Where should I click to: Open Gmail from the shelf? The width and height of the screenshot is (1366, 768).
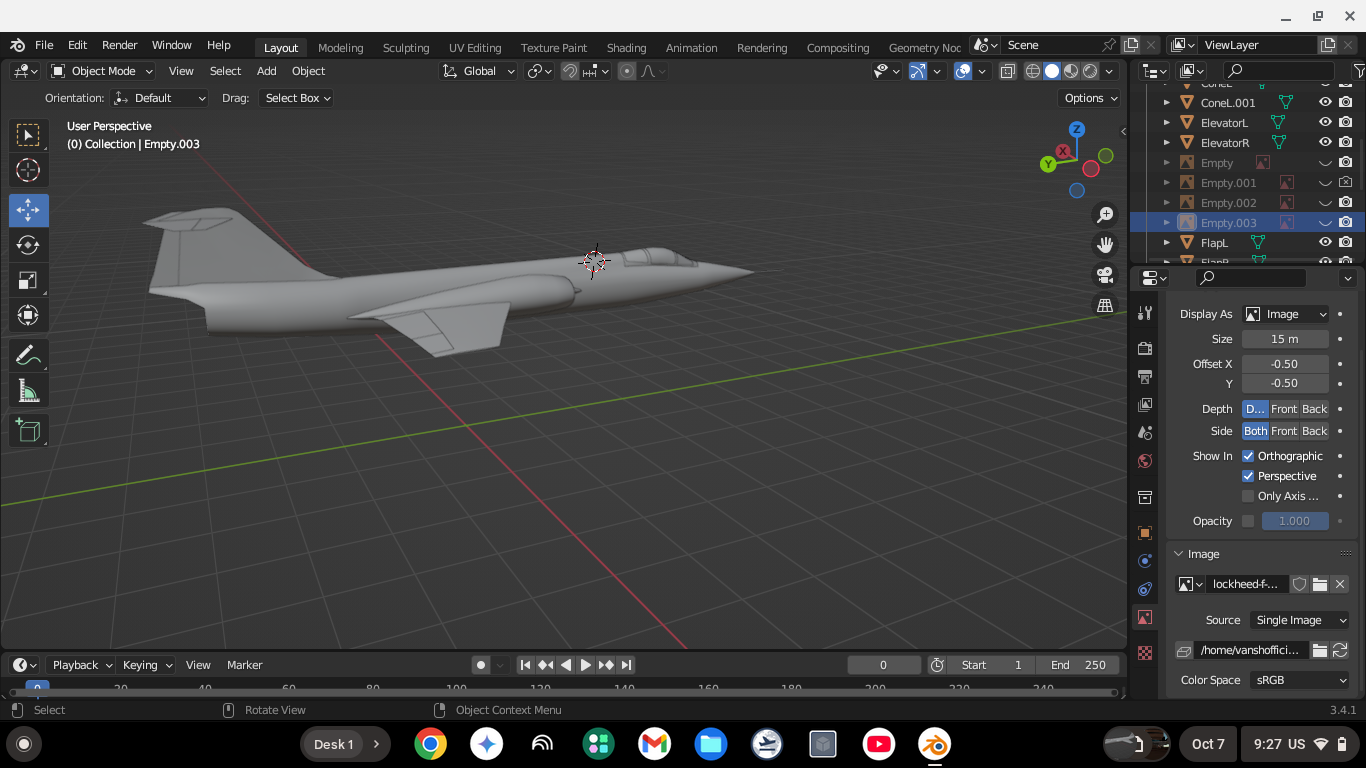click(x=655, y=744)
